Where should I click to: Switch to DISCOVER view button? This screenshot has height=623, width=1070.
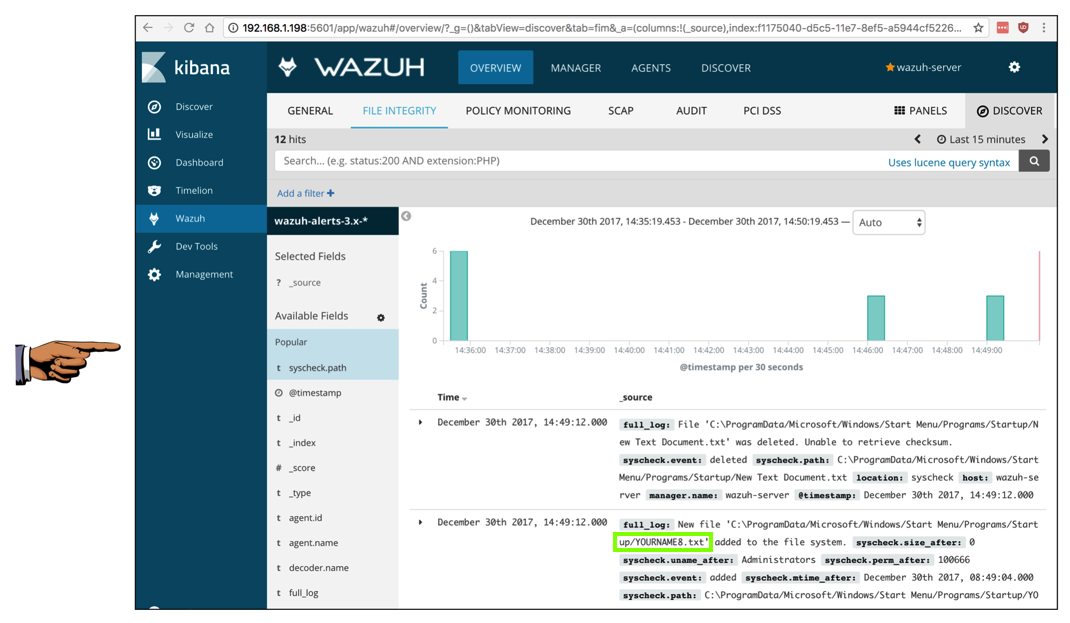coord(1009,111)
